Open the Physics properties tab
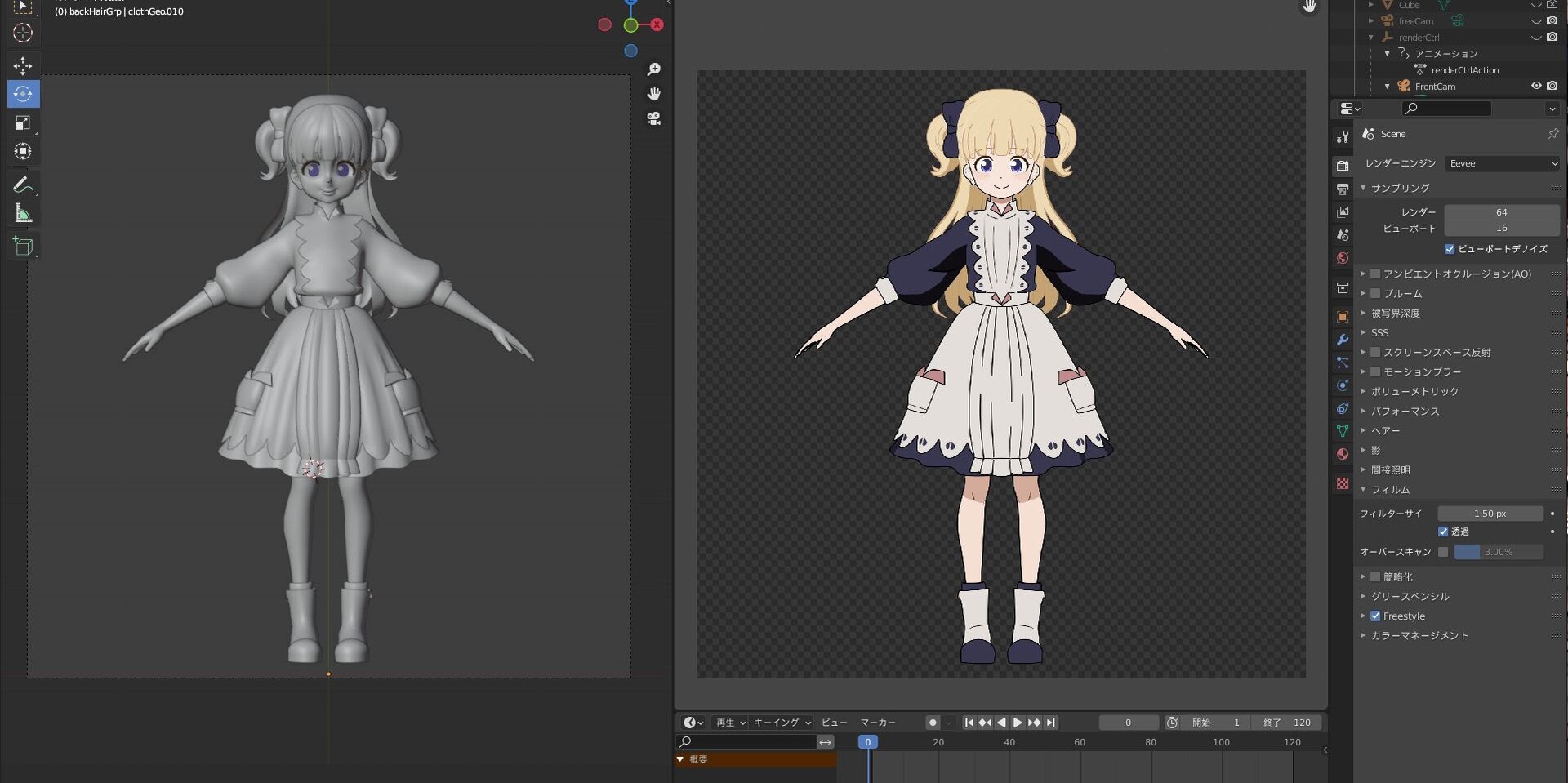The image size is (1568, 783). (x=1342, y=385)
